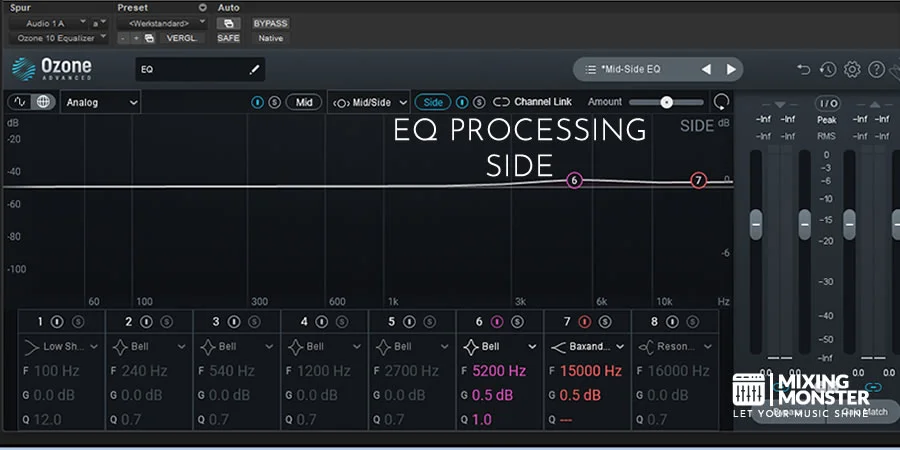
Task: Toggle the Side channel power button
Action: coord(462,102)
